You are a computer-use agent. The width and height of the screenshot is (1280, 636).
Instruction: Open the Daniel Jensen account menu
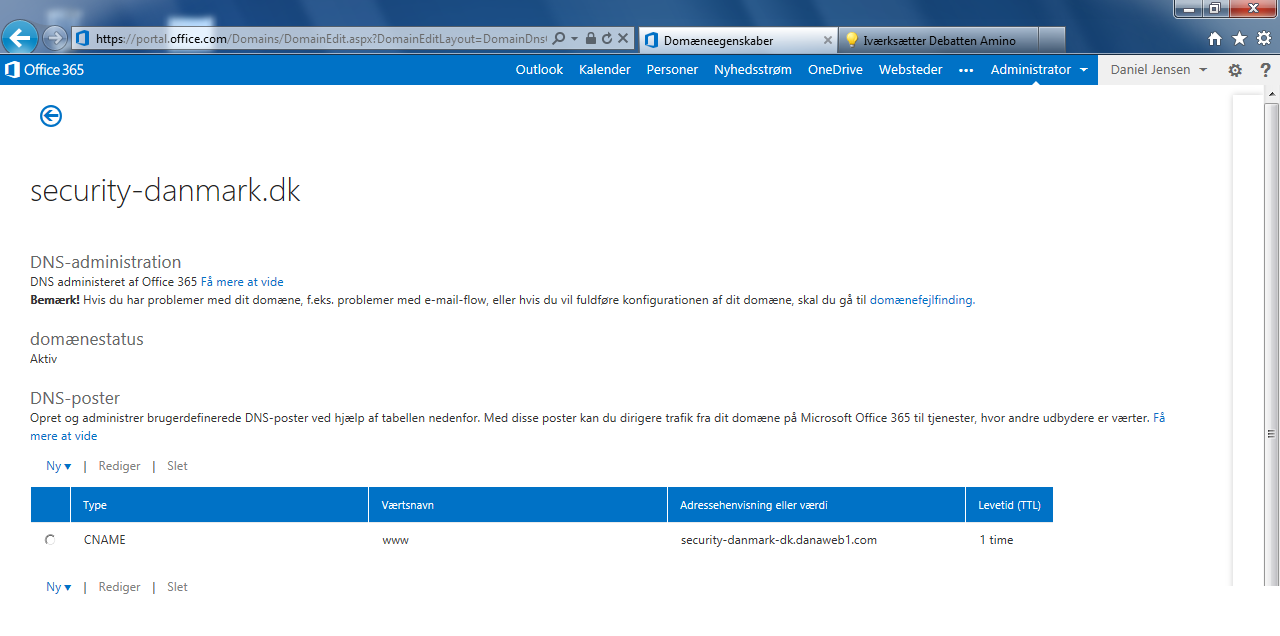coord(1158,70)
